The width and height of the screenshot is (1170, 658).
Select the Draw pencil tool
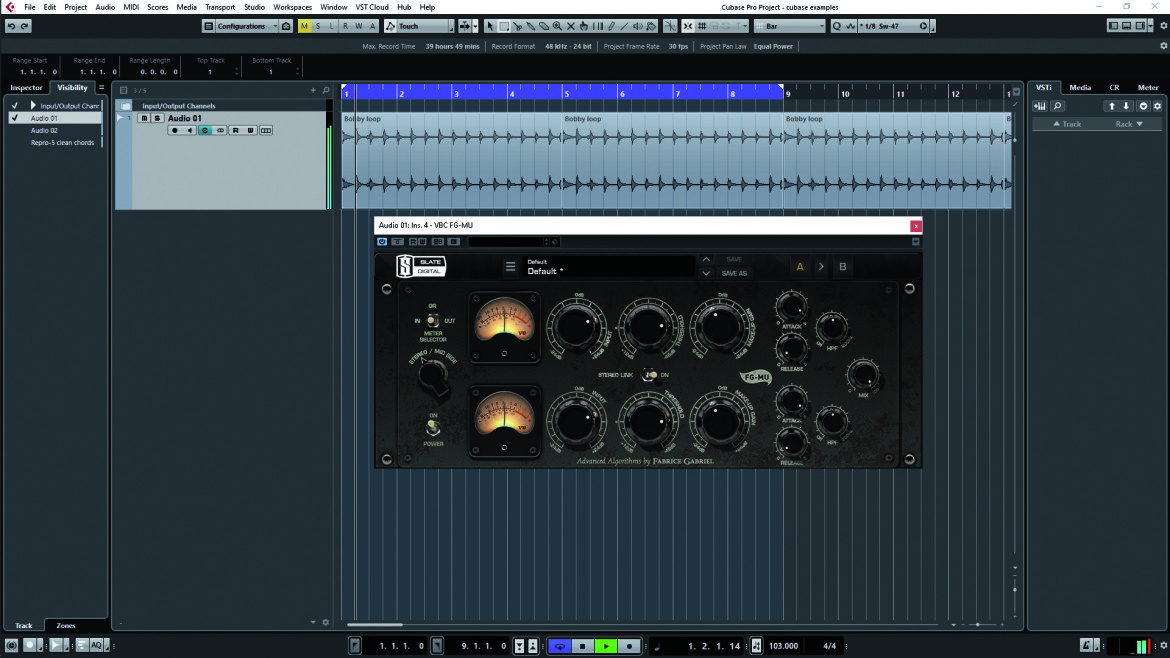[x=611, y=26]
